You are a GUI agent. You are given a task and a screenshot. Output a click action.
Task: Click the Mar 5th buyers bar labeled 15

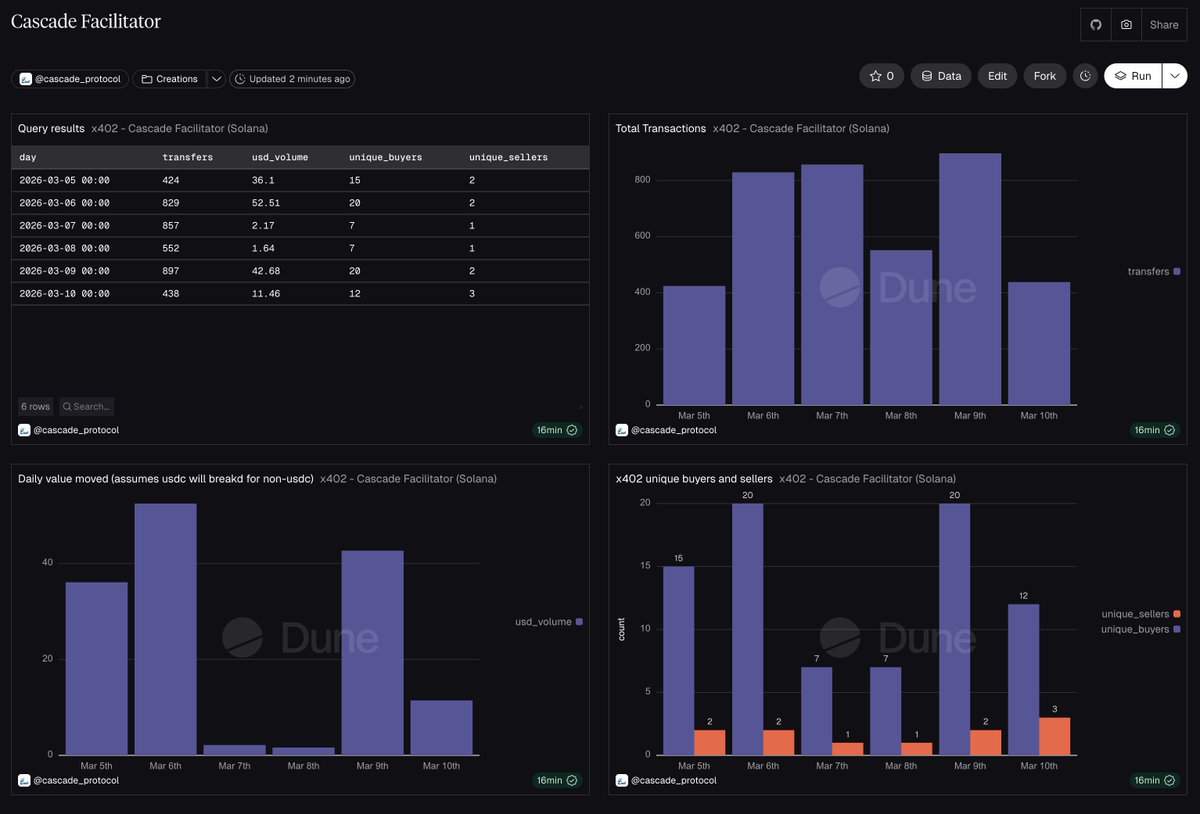coord(678,661)
